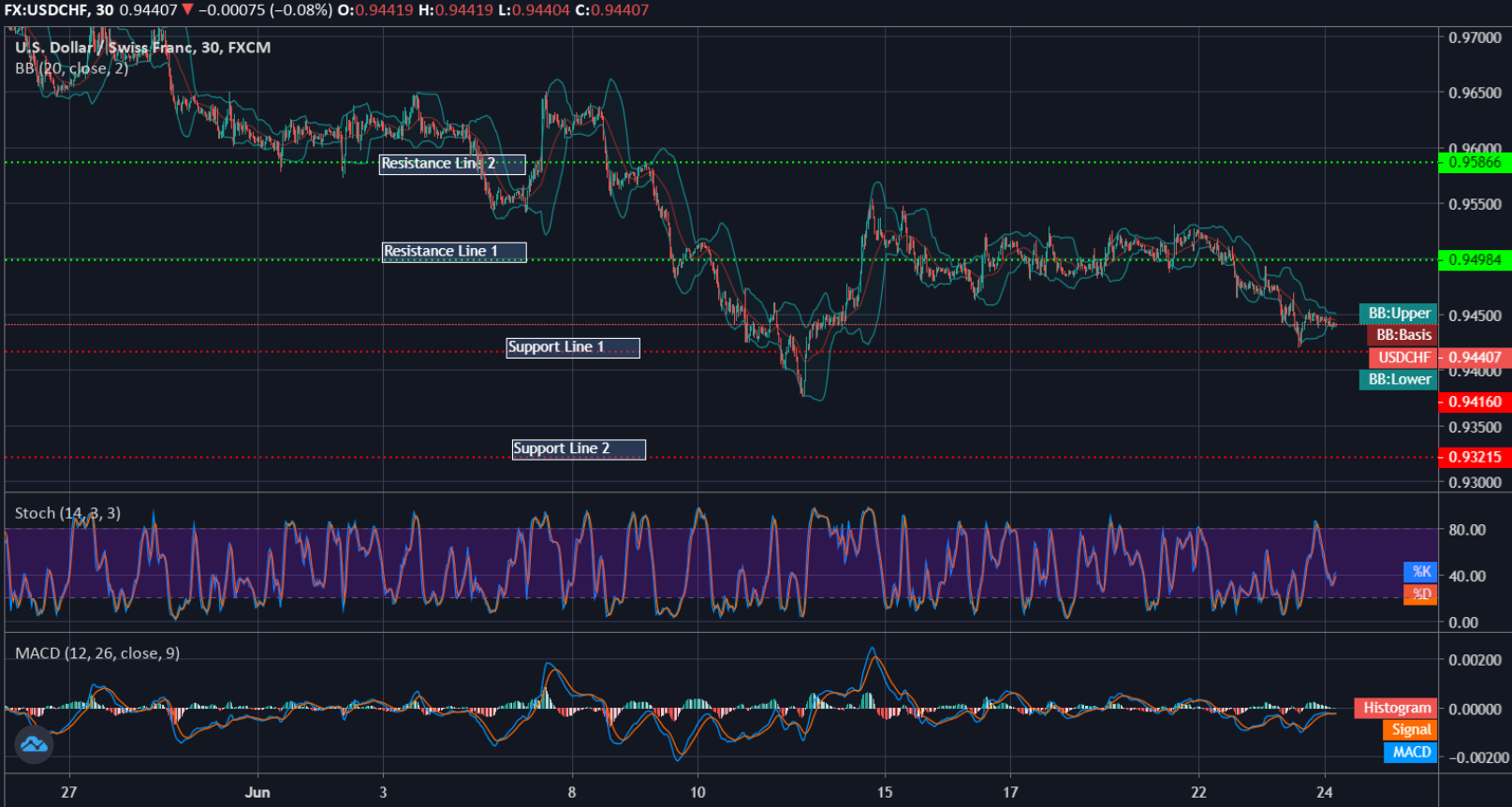Click the BB:Lower price scale label
The image size is (1512, 807).
[1399, 379]
